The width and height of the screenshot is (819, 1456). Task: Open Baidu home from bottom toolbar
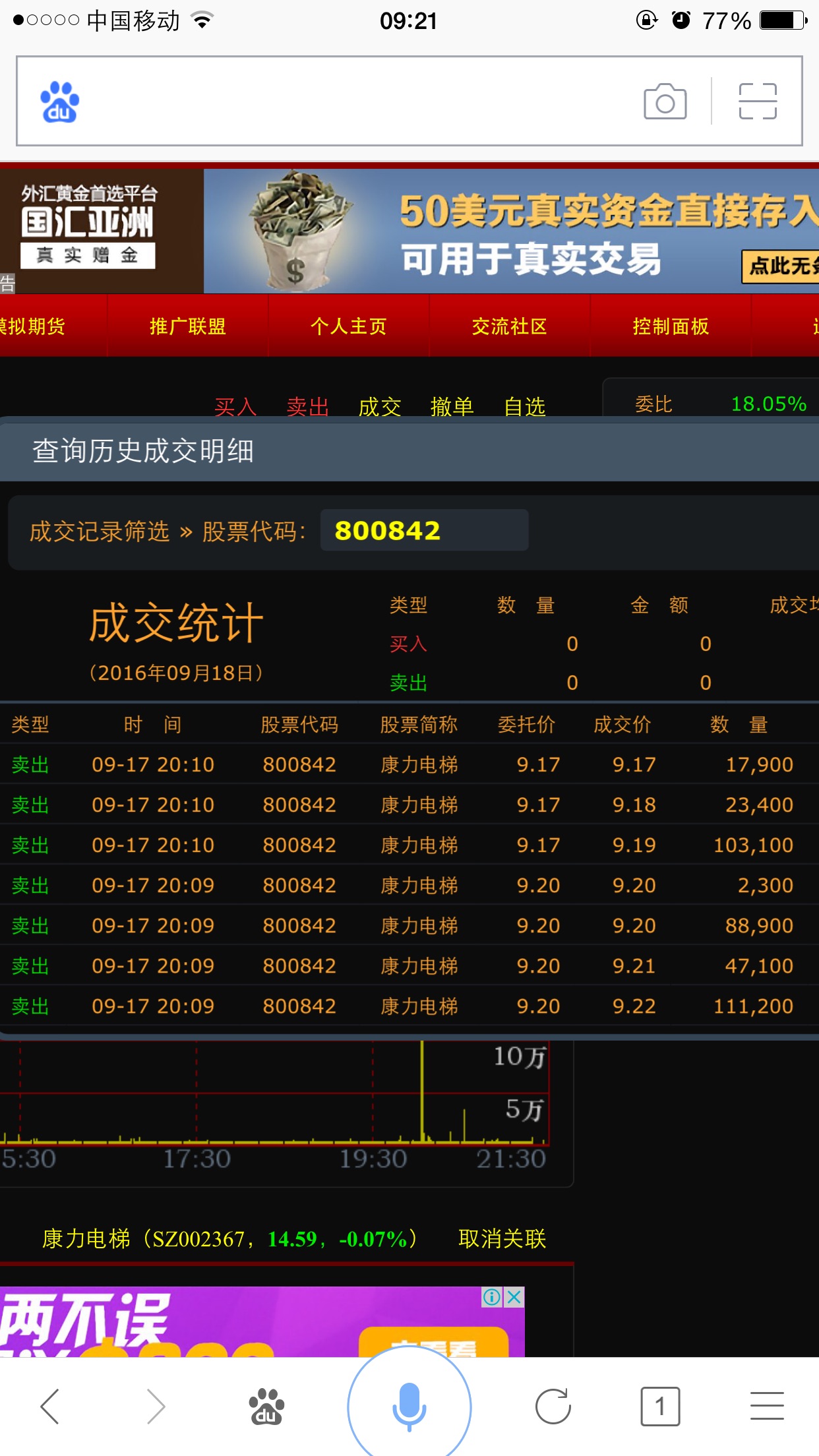tap(266, 1407)
